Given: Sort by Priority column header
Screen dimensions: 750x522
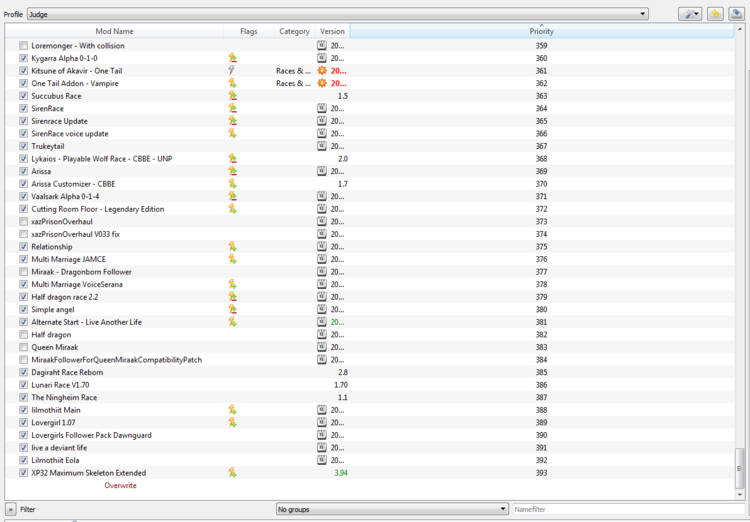Looking at the screenshot, I should [541, 31].
